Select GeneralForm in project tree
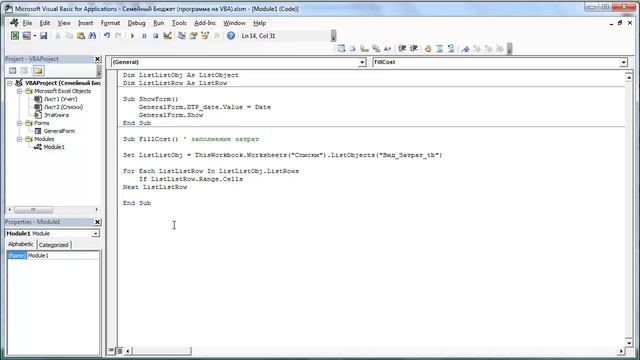Viewport: 640px width, 360px height. 59,131
